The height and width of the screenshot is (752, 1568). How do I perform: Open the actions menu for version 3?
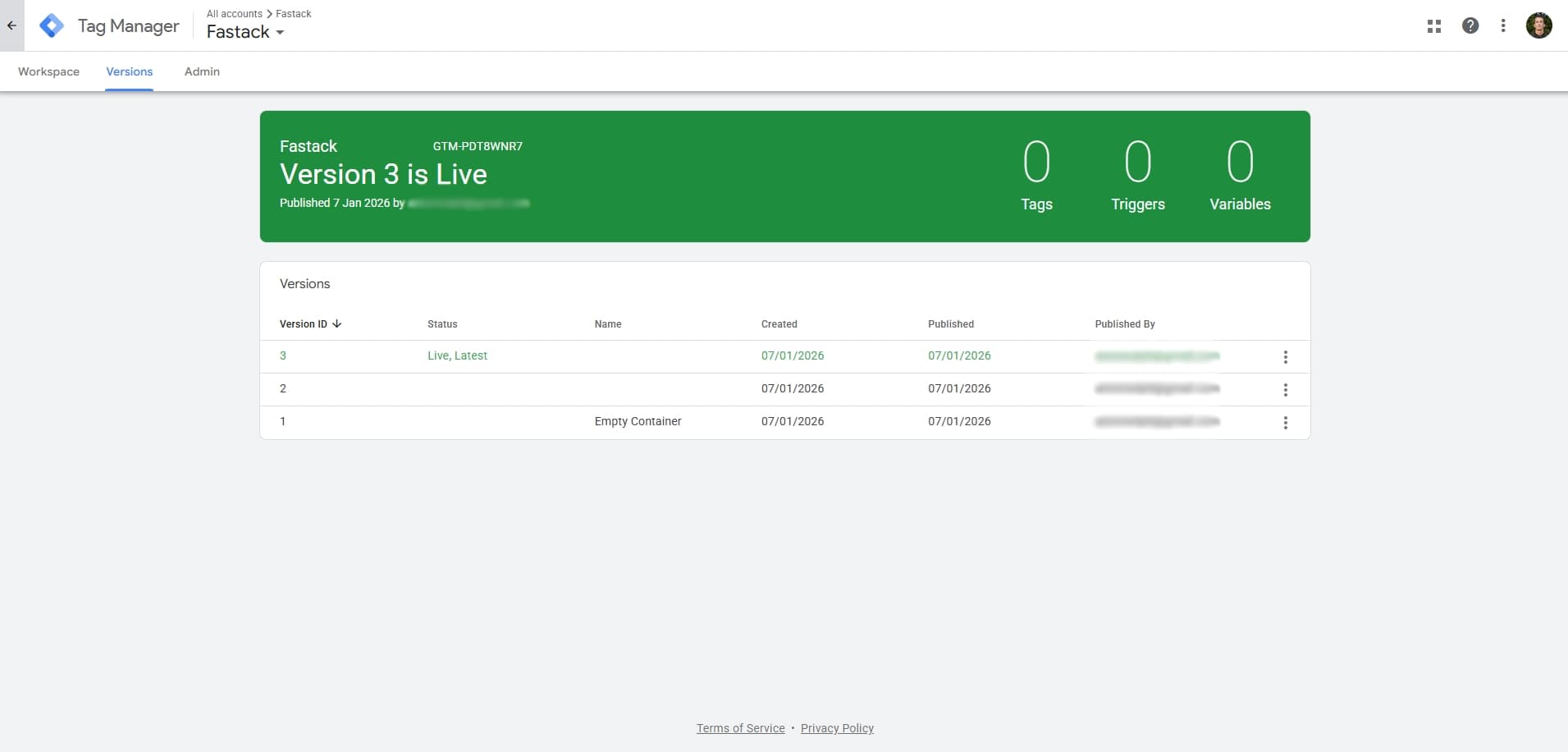pyautogui.click(x=1286, y=357)
